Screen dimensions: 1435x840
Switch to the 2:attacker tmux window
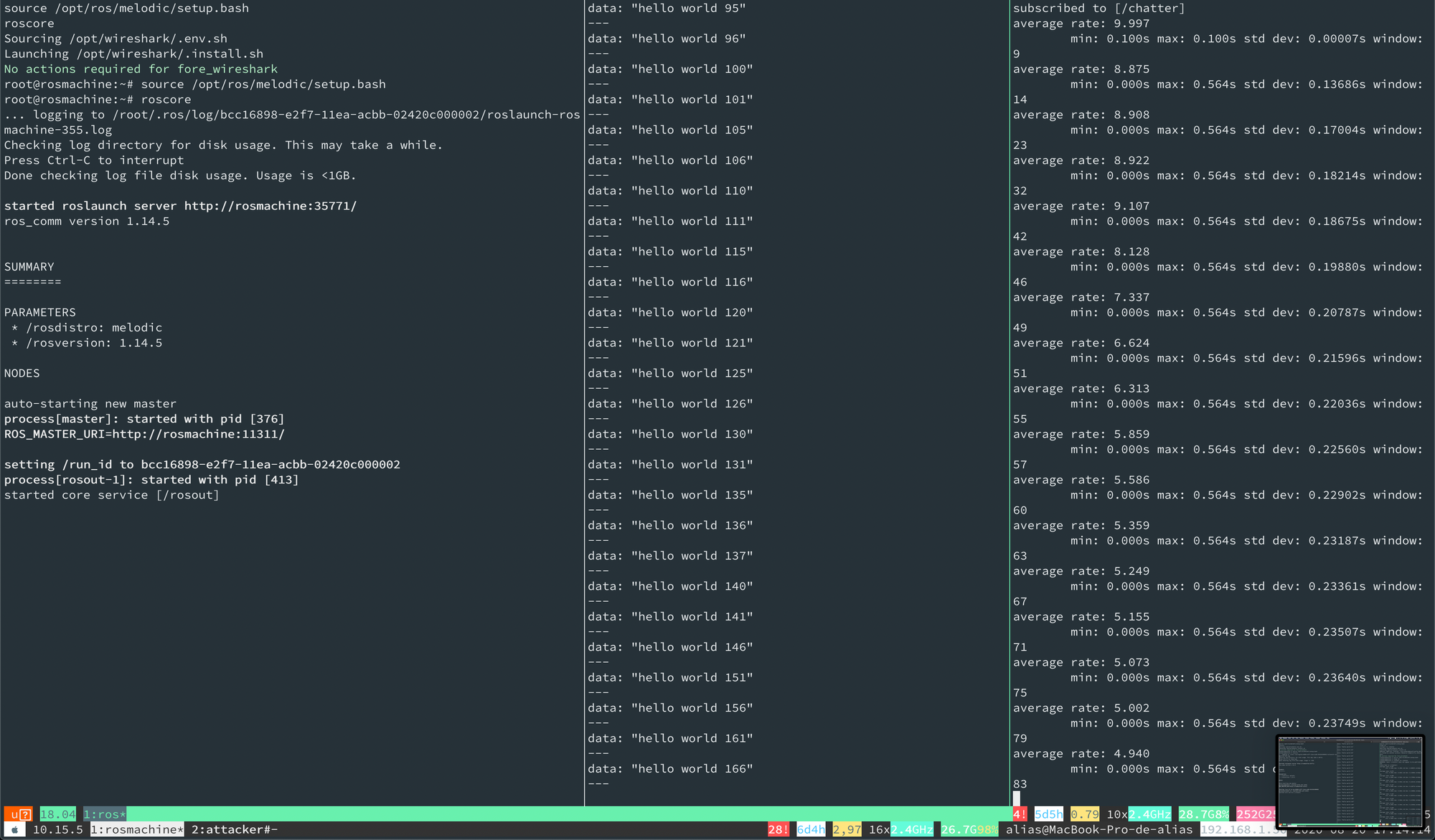pyautogui.click(x=234, y=830)
